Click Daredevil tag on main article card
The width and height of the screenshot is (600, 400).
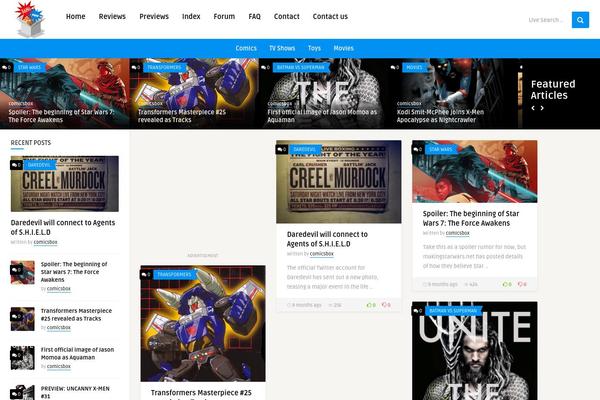(305, 149)
